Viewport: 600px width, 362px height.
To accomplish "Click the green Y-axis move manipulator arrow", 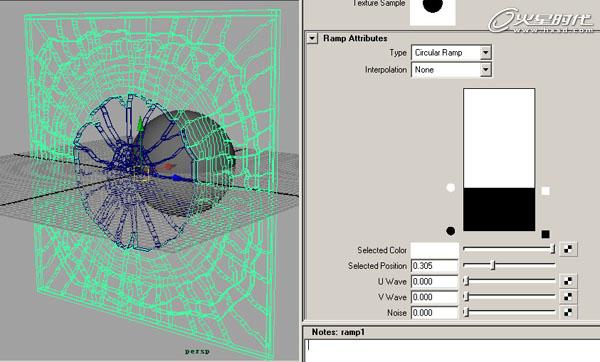I will tap(140, 124).
